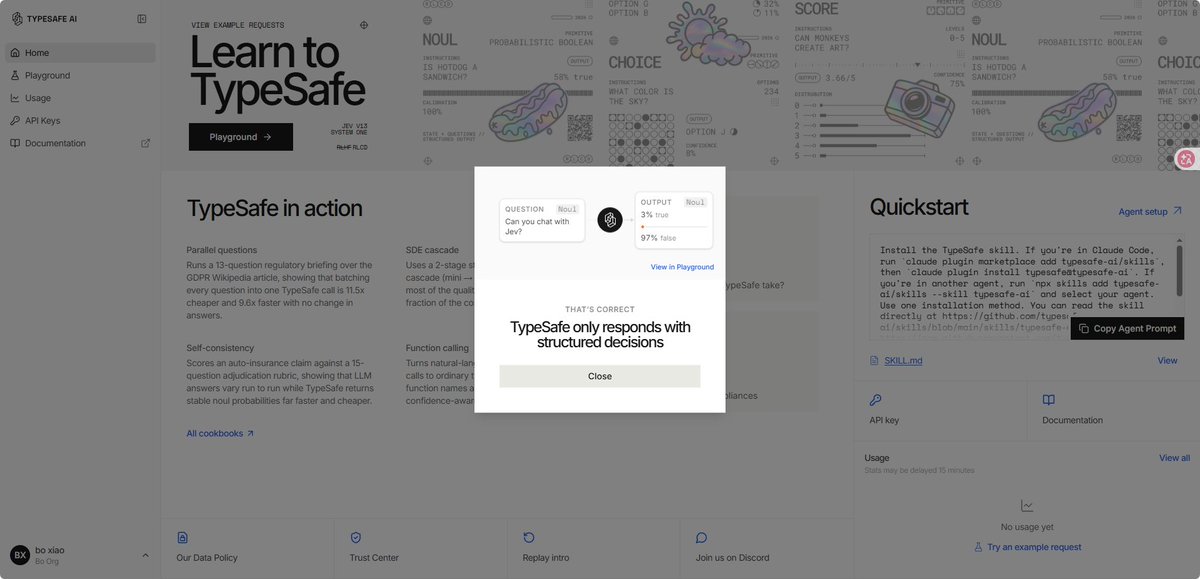This screenshot has width=1200, height=579.
Task: Collapse the sidebar panel icon
Action: pyautogui.click(x=142, y=19)
